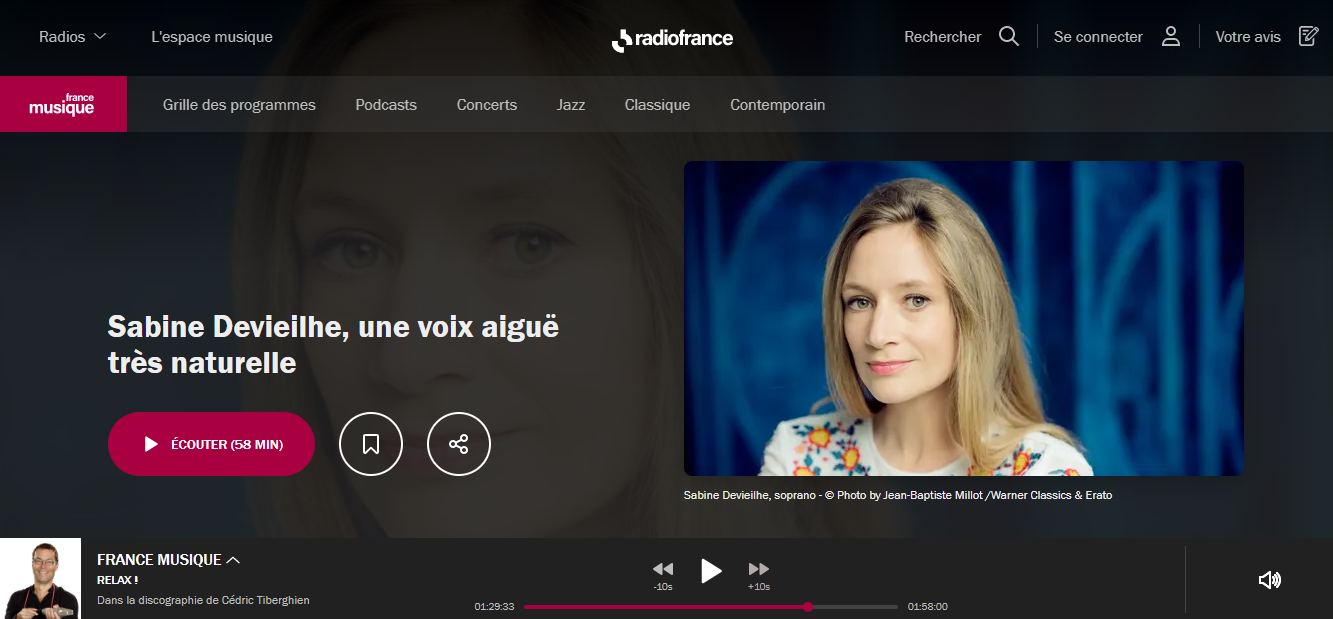This screenshot has height=619, width=1333.
Task: Open L'espace musique link
Action: point(212,37)
